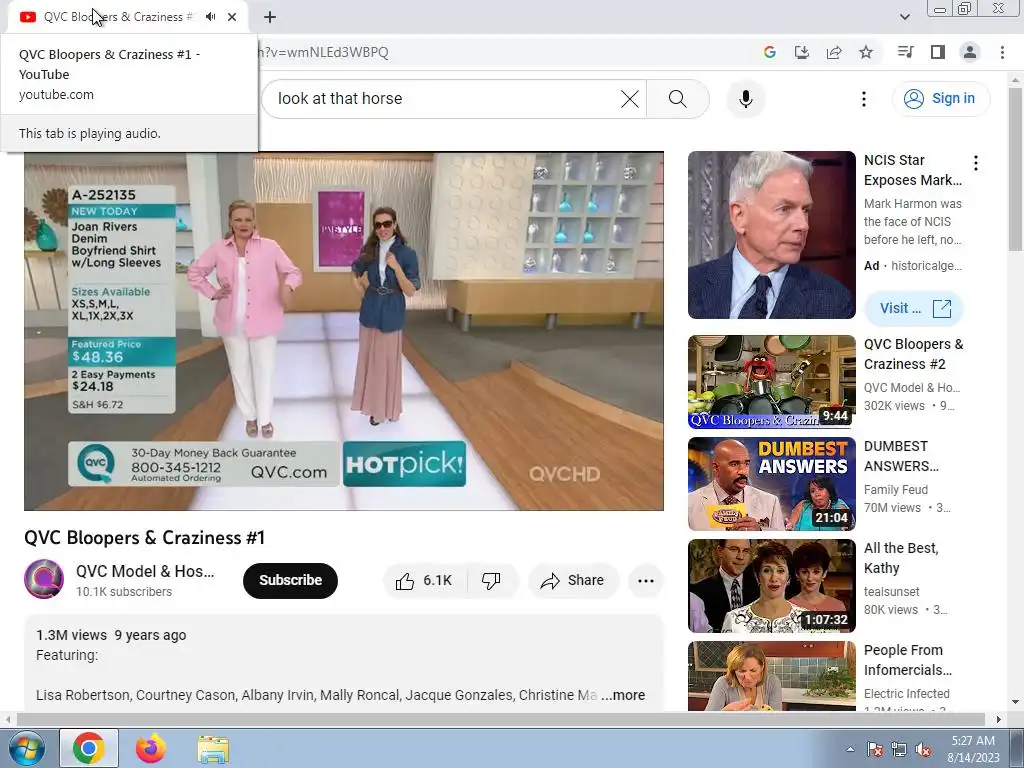Viewport: 1024px width, 768px height.
Task: Click the video player
Action: click(344, 331)
